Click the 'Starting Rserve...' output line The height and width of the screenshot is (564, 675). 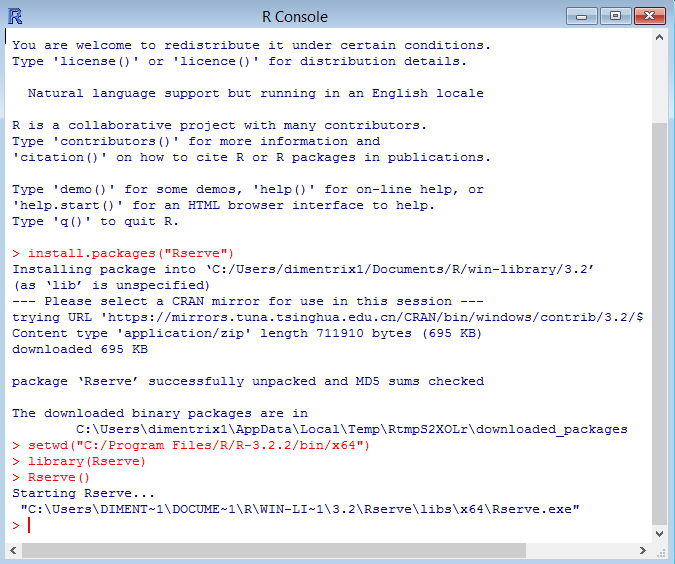pyautogui.click(x=83, y=493)
